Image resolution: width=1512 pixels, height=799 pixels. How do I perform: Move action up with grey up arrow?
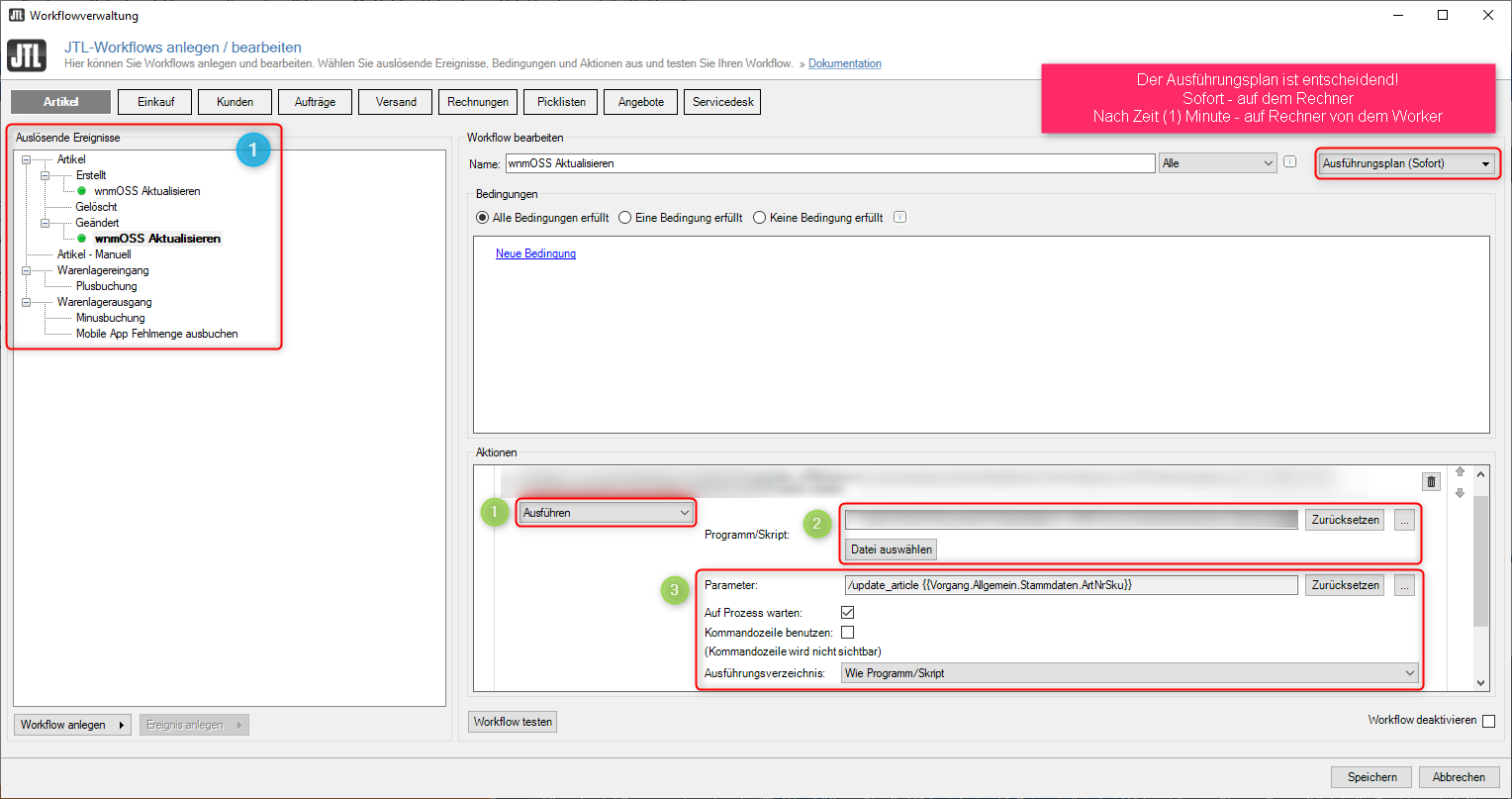(1460, 472)
